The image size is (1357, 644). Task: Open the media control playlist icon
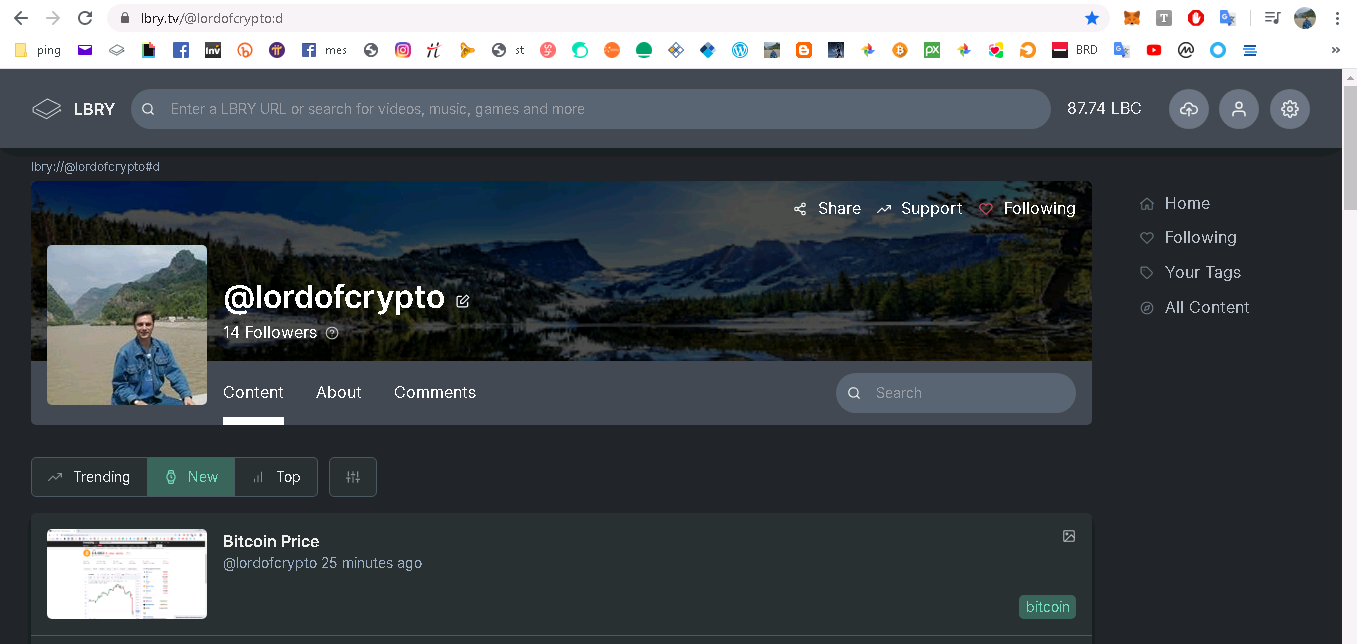1271,18
